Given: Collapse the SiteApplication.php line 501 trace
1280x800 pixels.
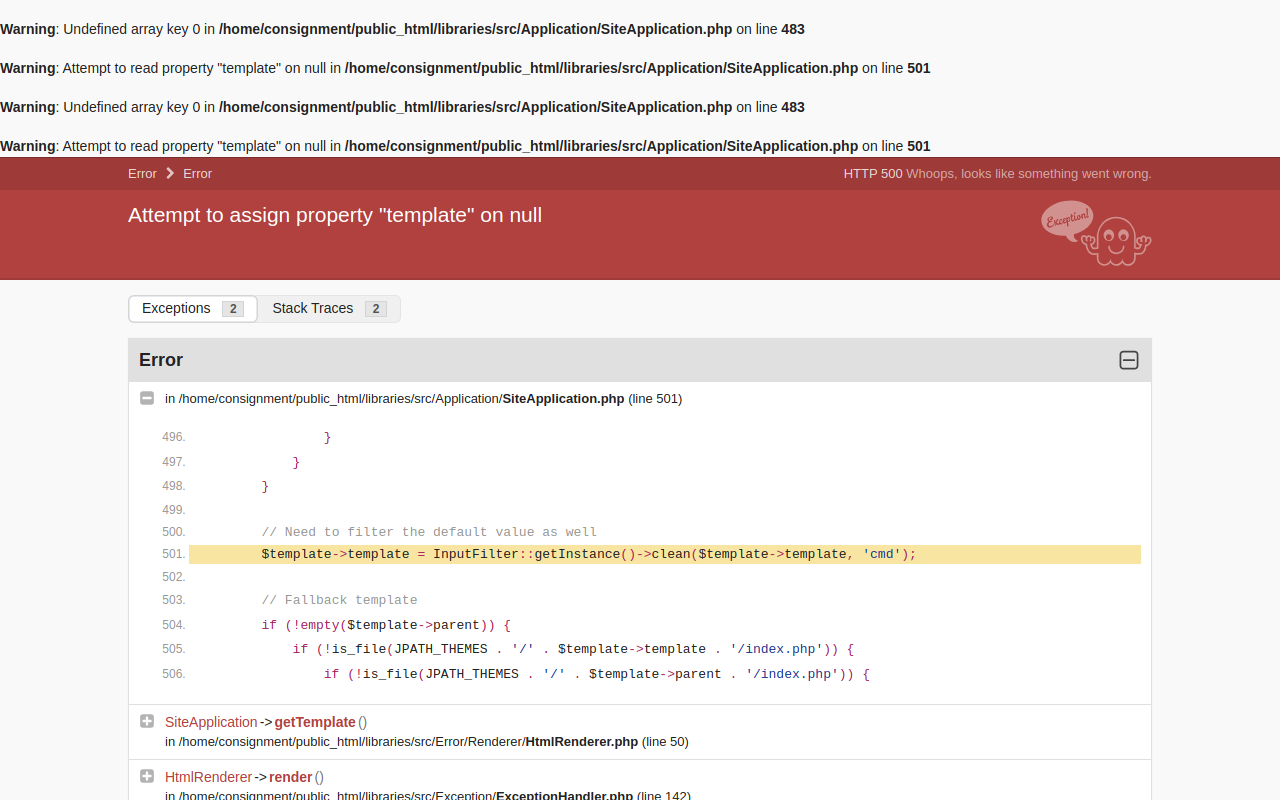Looking at the screenshot, I should tap(147, 398).
